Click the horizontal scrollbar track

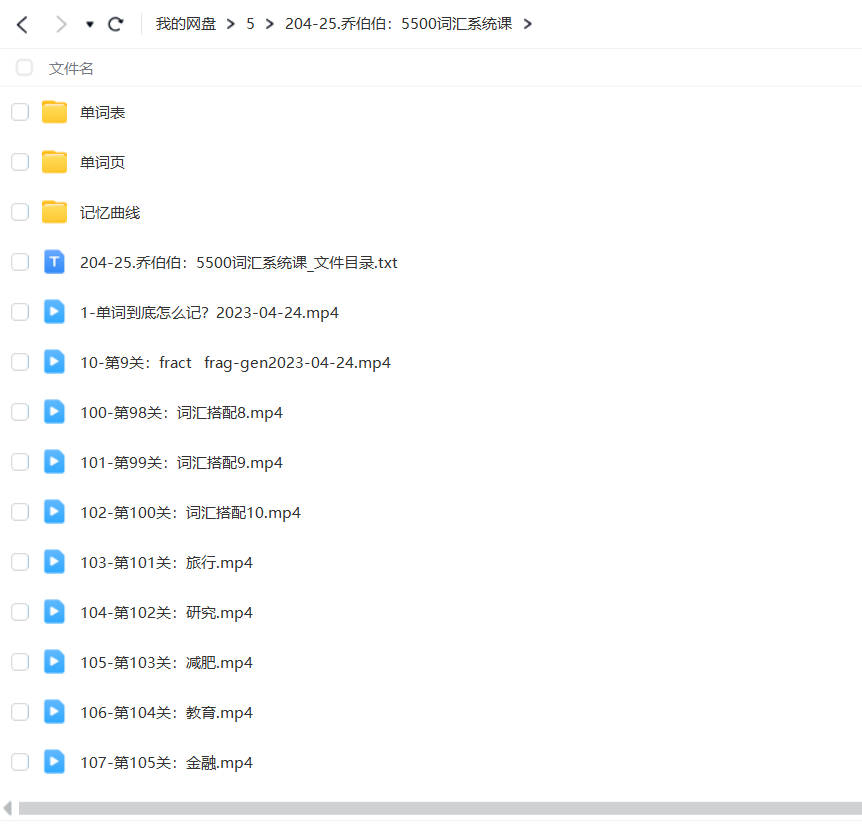coord(440,808)
